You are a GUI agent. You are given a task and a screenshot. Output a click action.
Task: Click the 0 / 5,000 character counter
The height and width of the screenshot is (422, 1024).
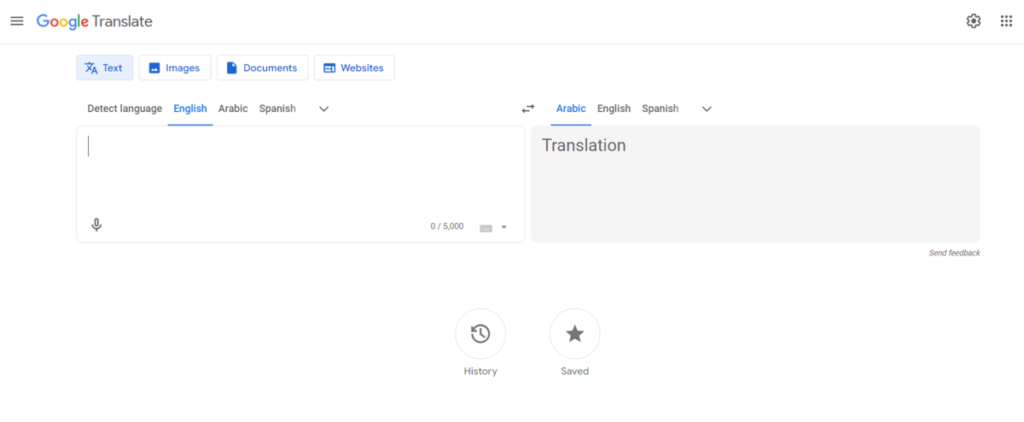pos(447,227)
